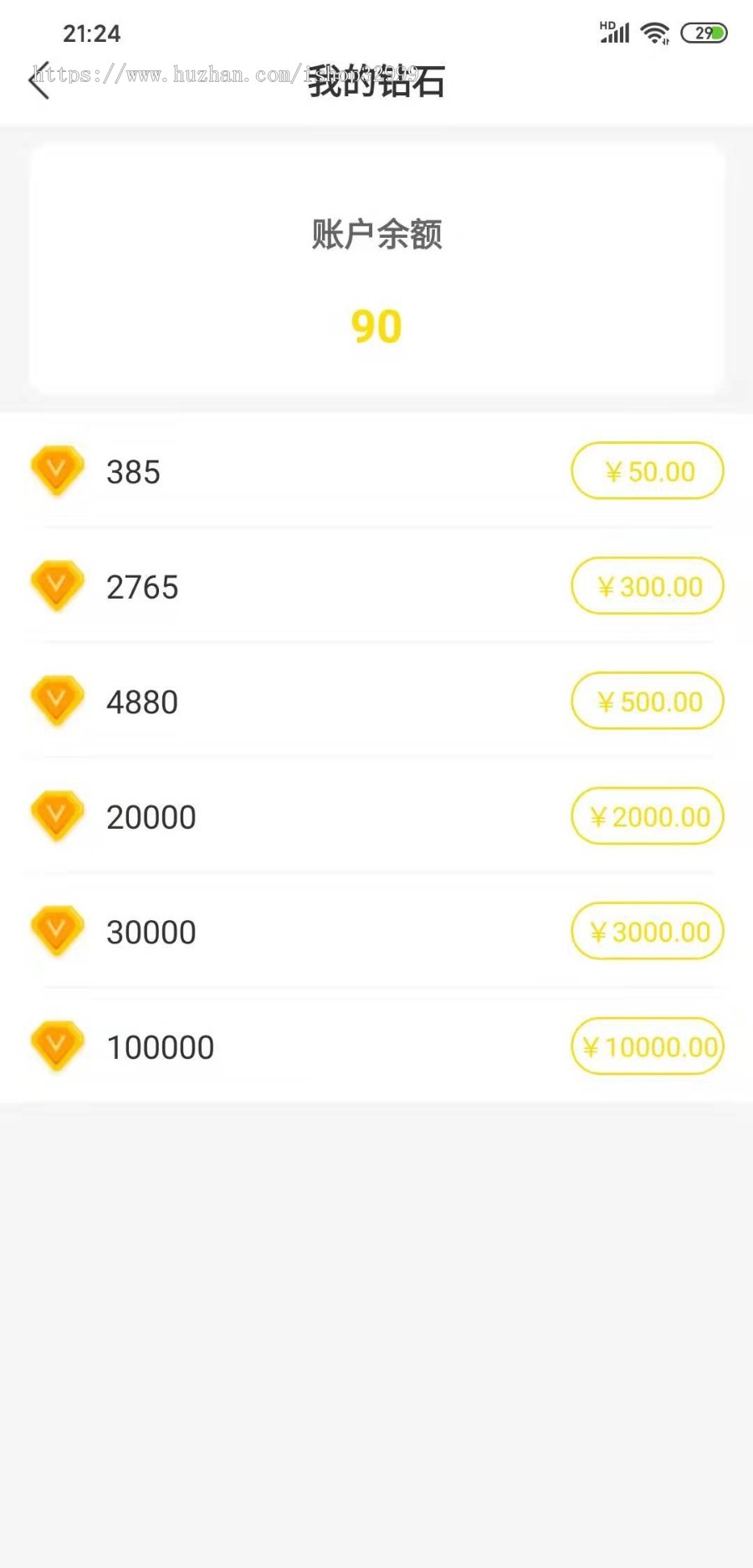Tap the battery indicator in status bar
Viewport: 753px width, 1568px height.
click(704, 33)
